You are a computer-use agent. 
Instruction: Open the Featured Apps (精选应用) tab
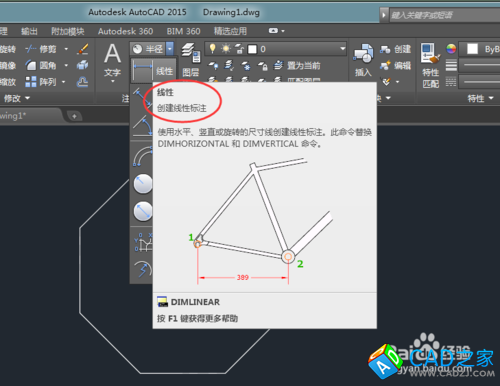pyautogui.click(x=230, y=31)
